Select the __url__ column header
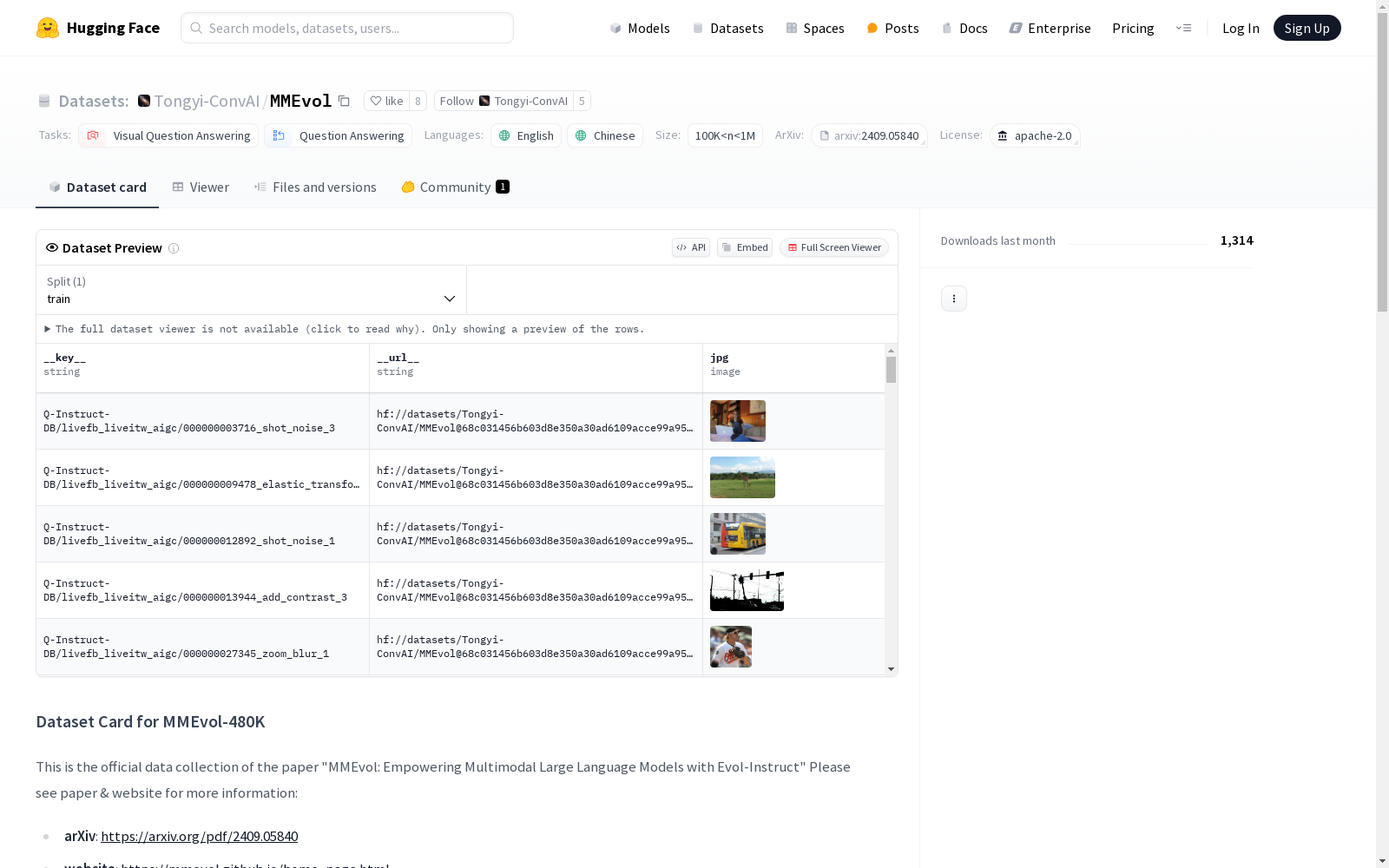 click(x=537, y=368)
